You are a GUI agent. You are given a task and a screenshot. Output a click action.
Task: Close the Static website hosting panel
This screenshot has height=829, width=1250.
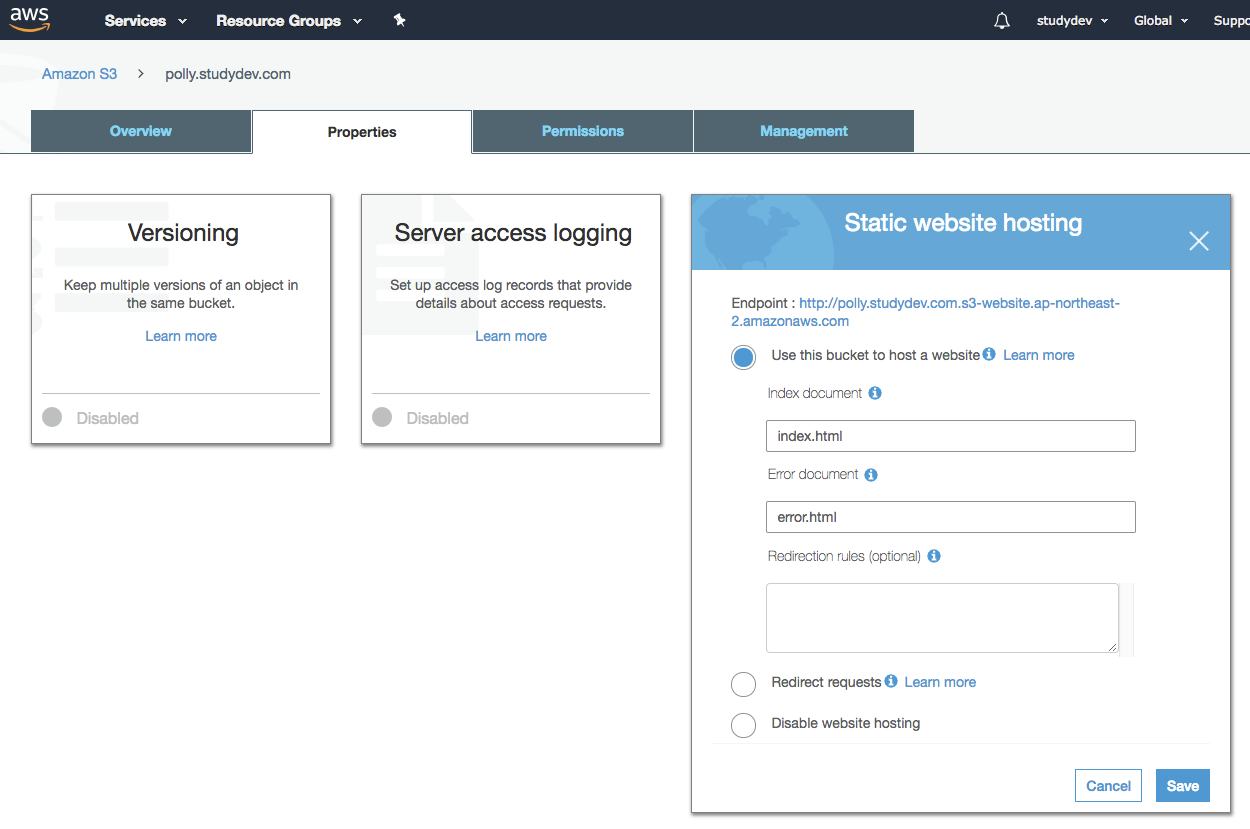click(1199, 240)
